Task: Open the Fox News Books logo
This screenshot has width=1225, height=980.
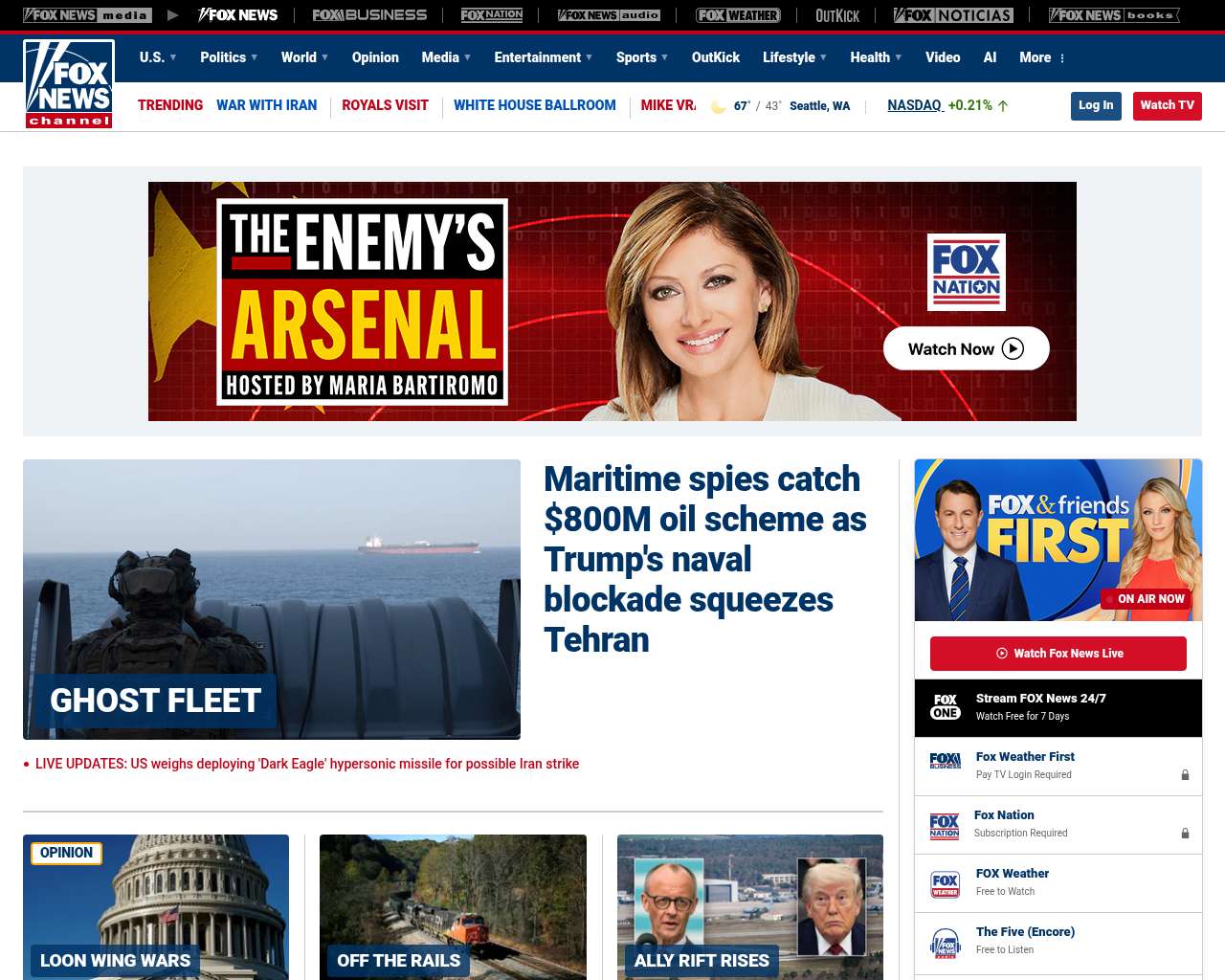Action: coord(1114,15)
